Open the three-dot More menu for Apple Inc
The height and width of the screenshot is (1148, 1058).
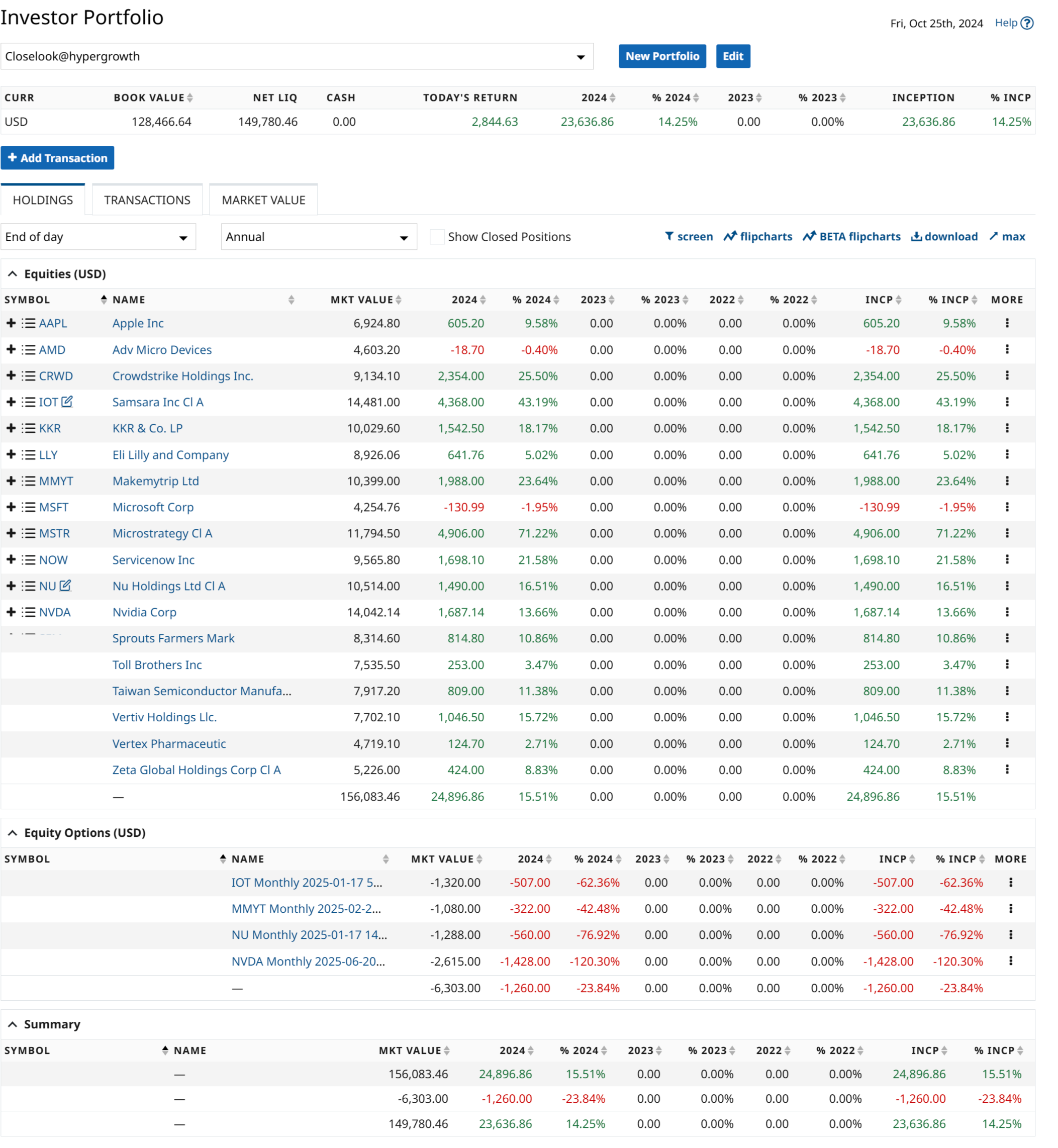tap(1008, 324)
